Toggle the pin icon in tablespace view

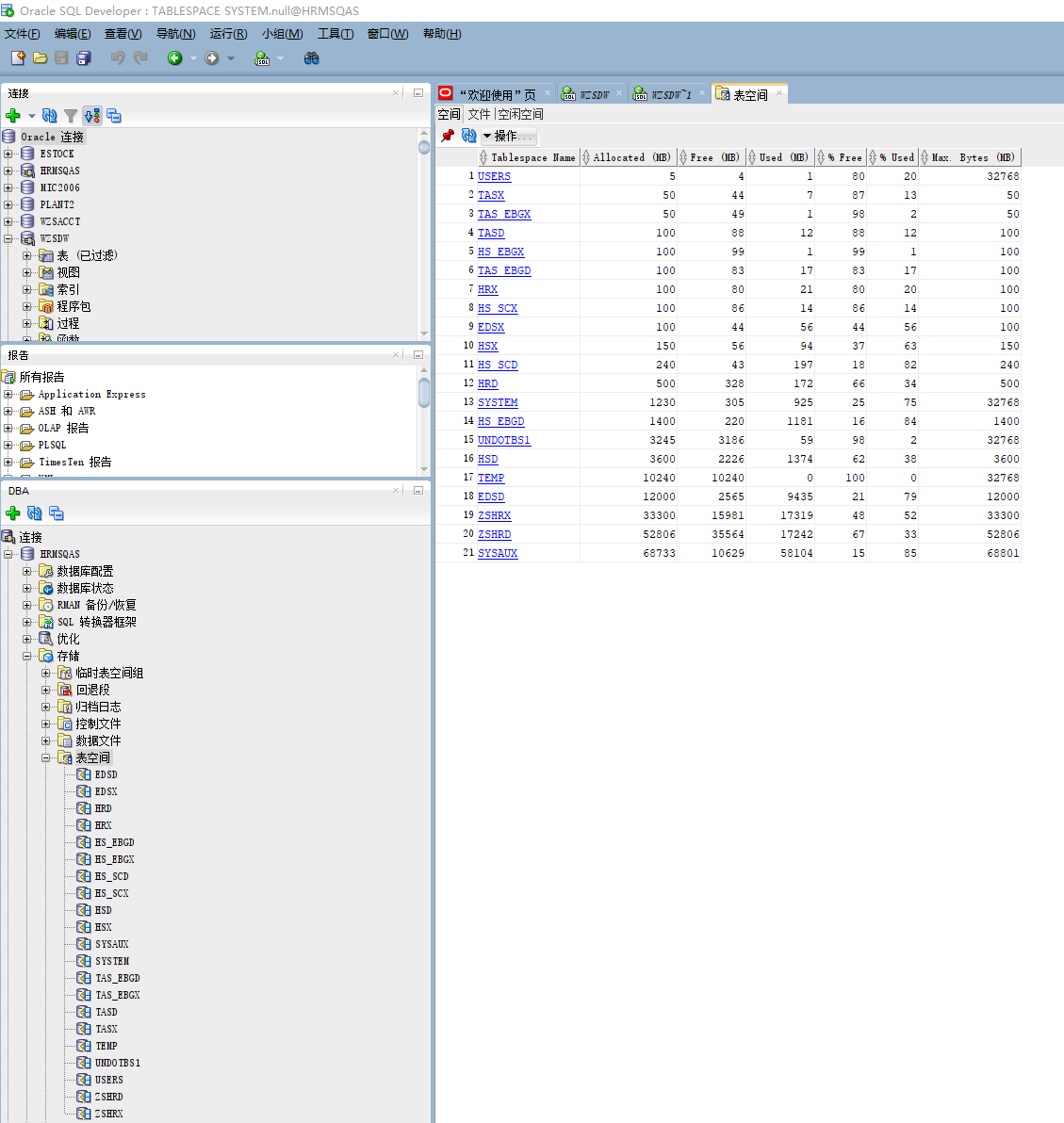pos(448,136)
